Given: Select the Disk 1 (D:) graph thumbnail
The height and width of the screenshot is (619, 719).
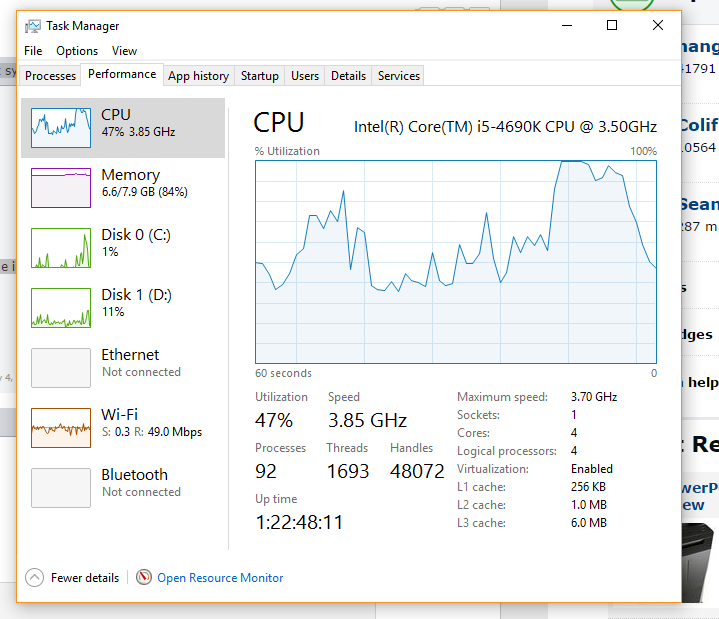Looking at the screenshot, I should (x=61, y=308).
